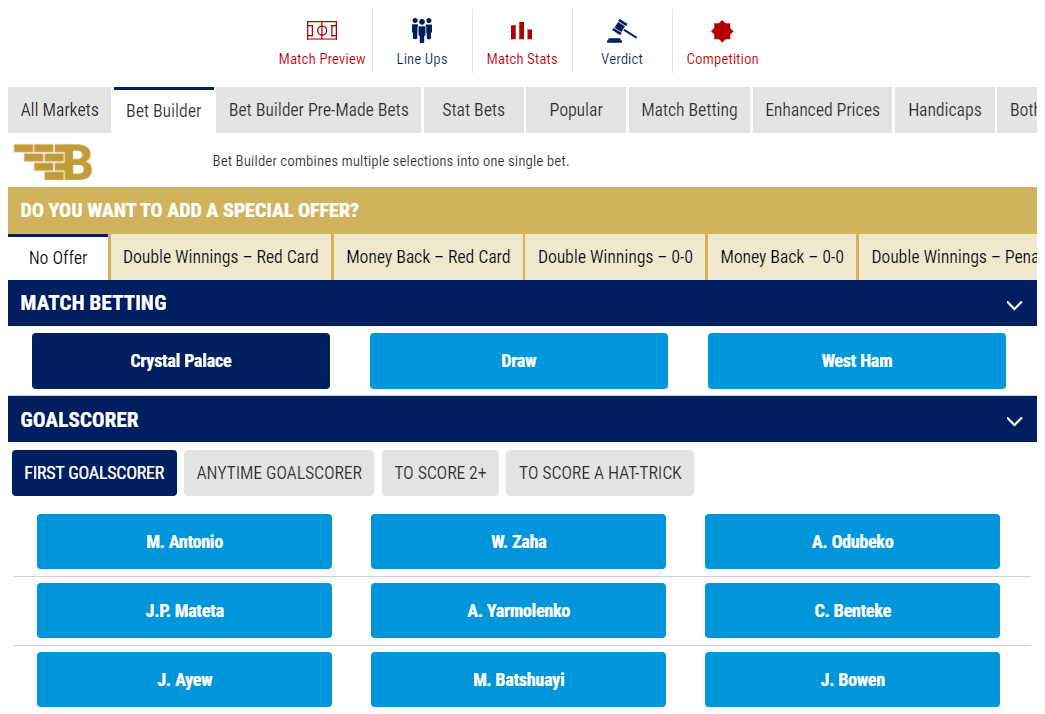The height and width of the screenshot is (714, 1045).
Task: Click the Bet Builder brick logo
Action: coord(53,162)
